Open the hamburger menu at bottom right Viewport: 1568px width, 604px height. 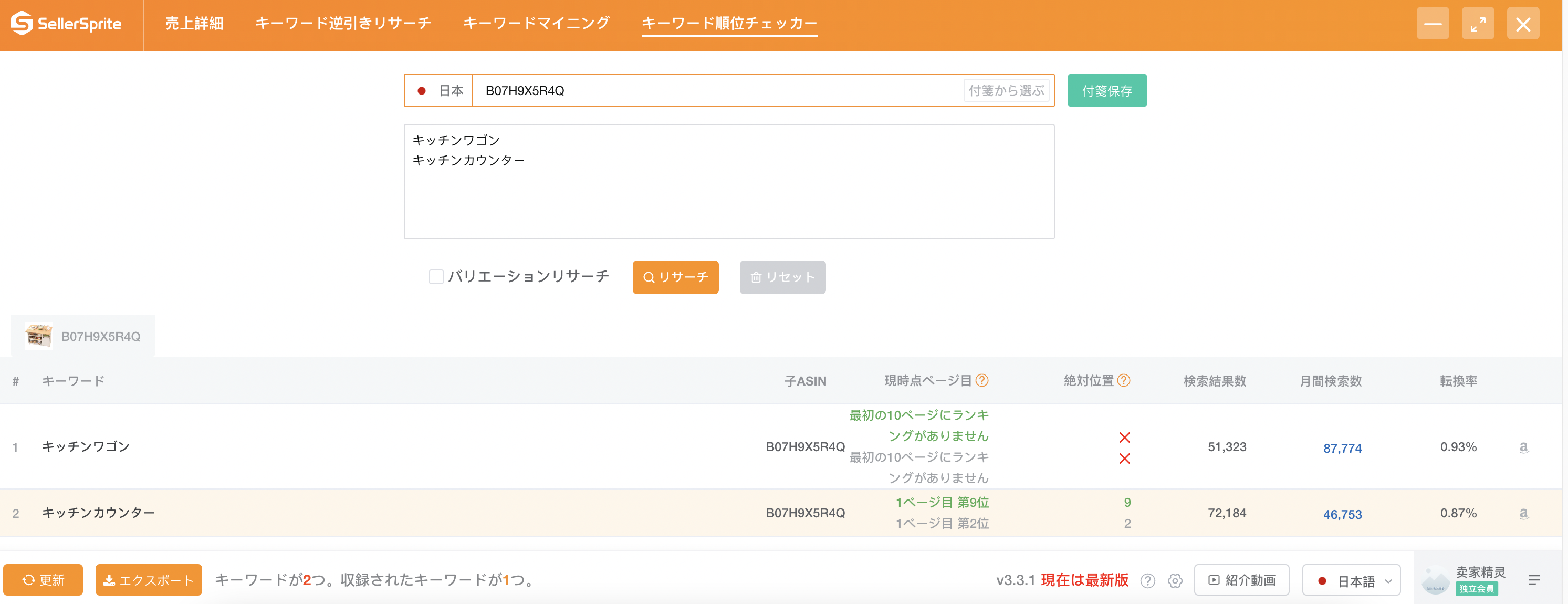pyautogui.click(x=1534, y=580)
